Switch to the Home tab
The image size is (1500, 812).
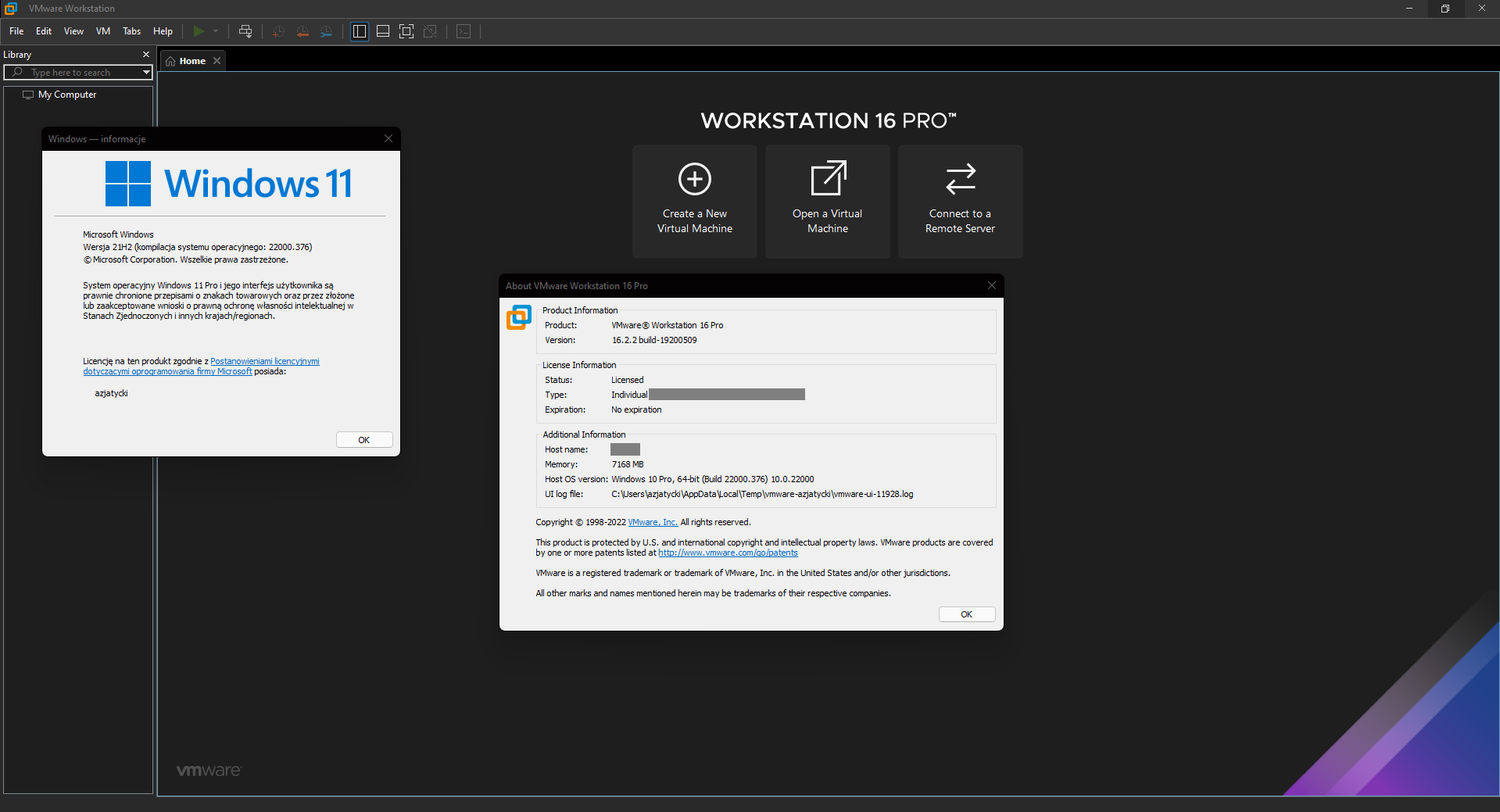coord(192,61)
